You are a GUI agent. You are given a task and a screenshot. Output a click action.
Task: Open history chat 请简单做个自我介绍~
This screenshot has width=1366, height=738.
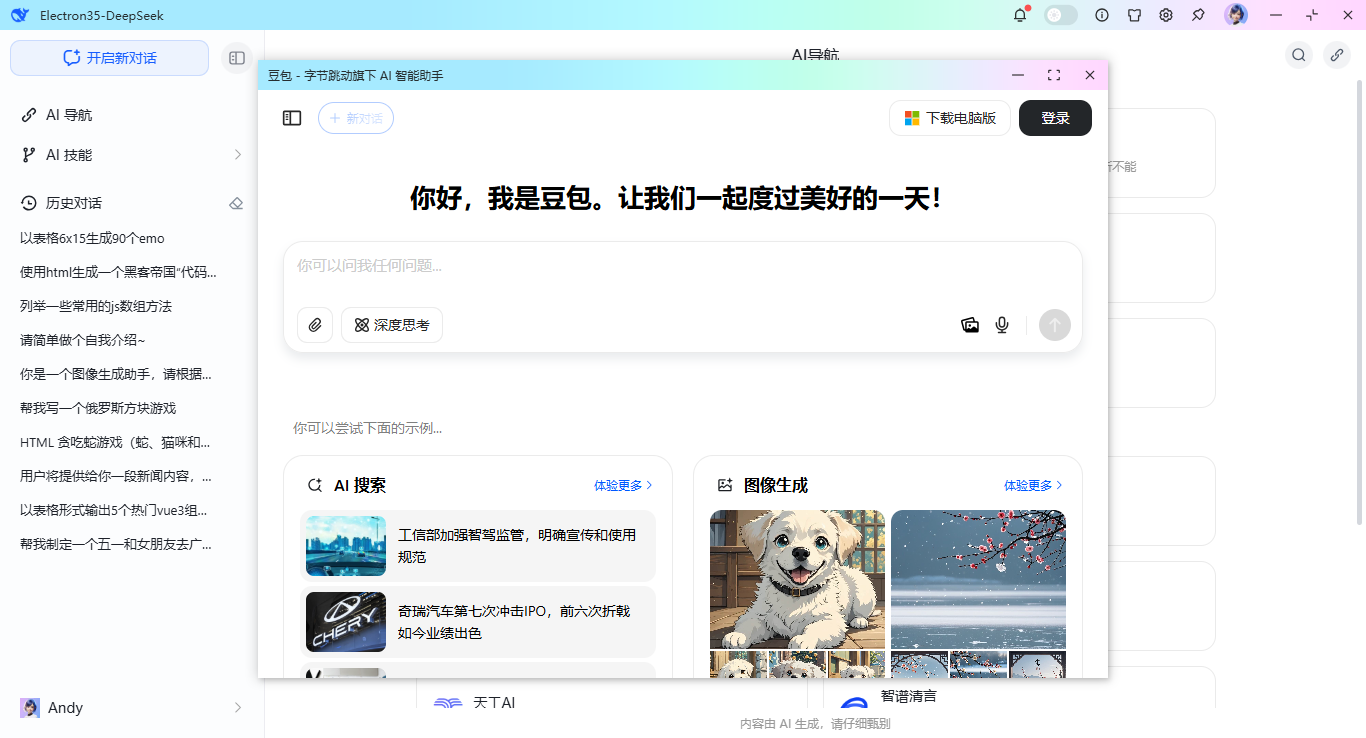(x=83, y=340)
